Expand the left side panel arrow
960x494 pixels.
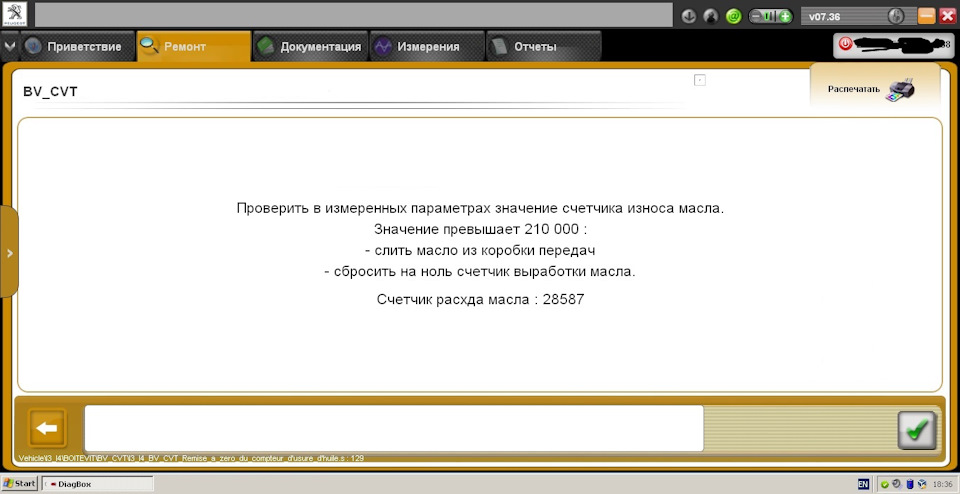[9, 252]
